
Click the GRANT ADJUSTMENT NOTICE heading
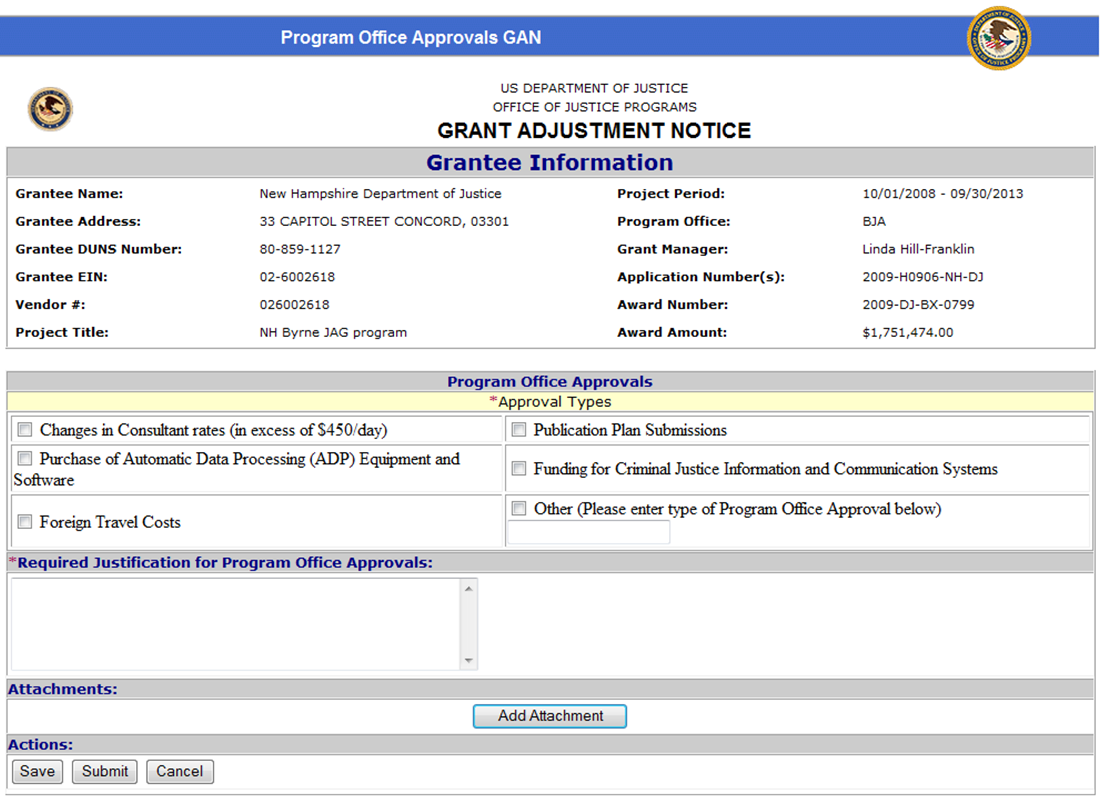click(594, 131)
